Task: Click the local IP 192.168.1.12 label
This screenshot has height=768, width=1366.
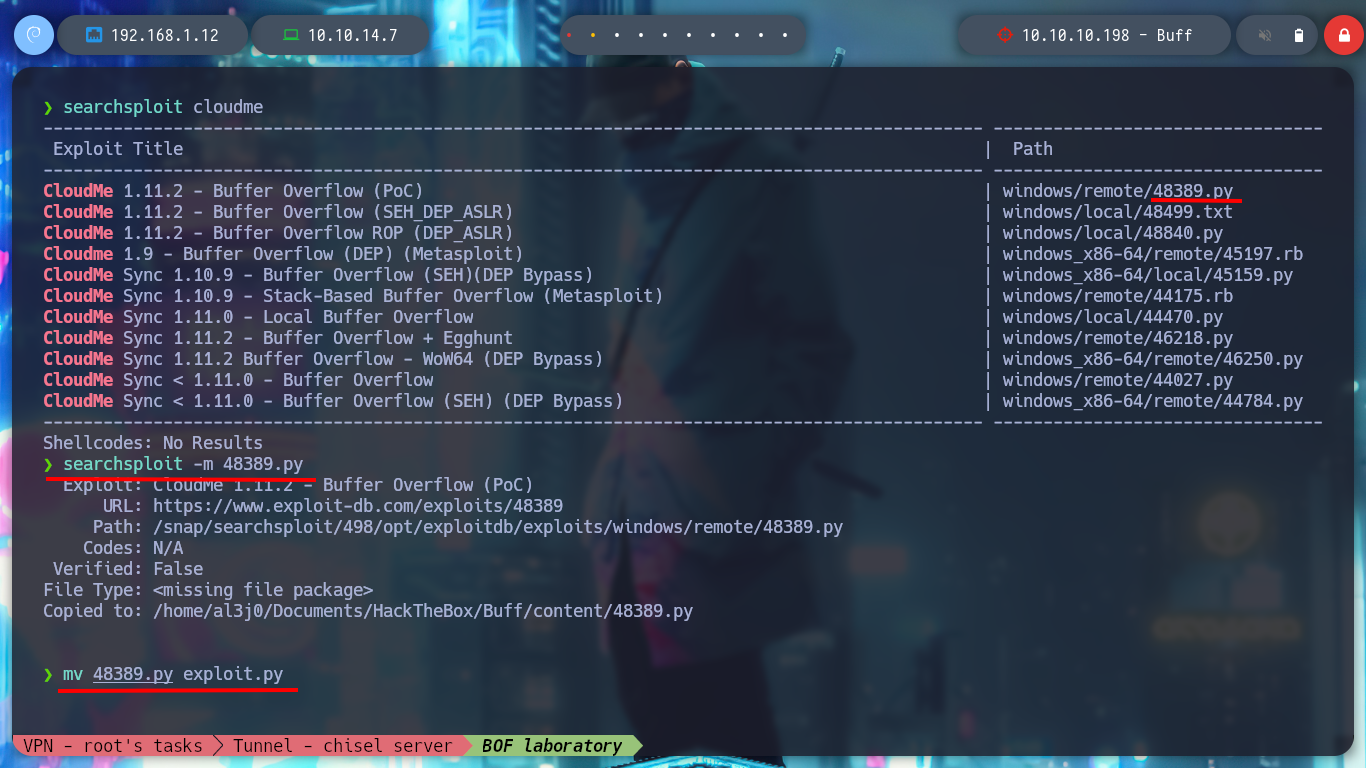Action: pos(165,35)
